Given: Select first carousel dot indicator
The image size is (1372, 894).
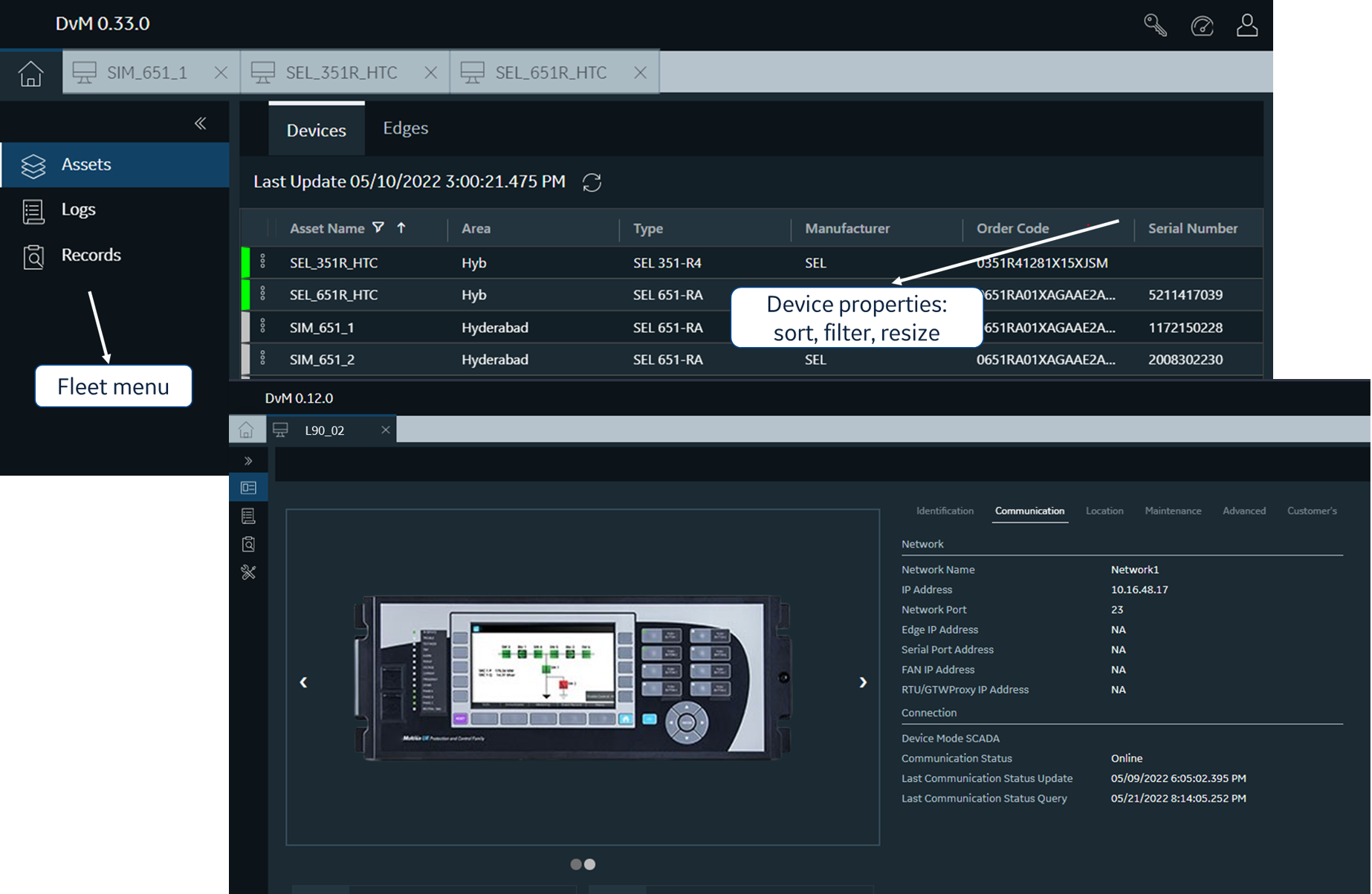Looking at the screenshot, I should click(x=576, y=864).
